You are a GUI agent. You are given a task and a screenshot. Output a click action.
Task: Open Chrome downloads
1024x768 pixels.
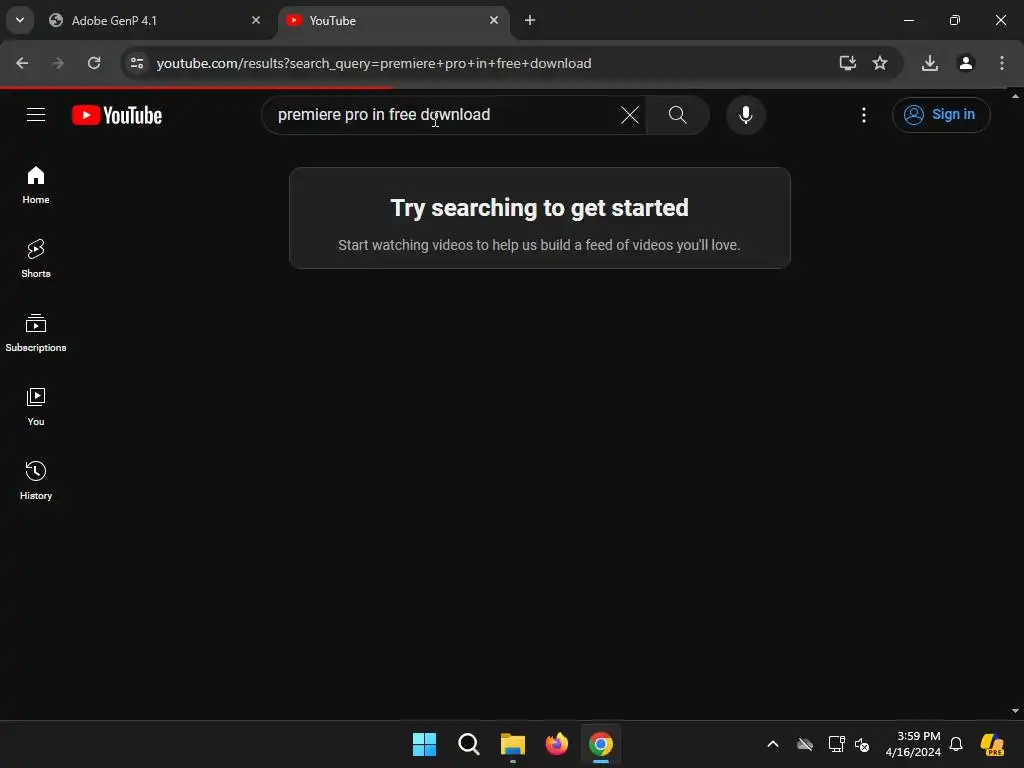(929, 63)
